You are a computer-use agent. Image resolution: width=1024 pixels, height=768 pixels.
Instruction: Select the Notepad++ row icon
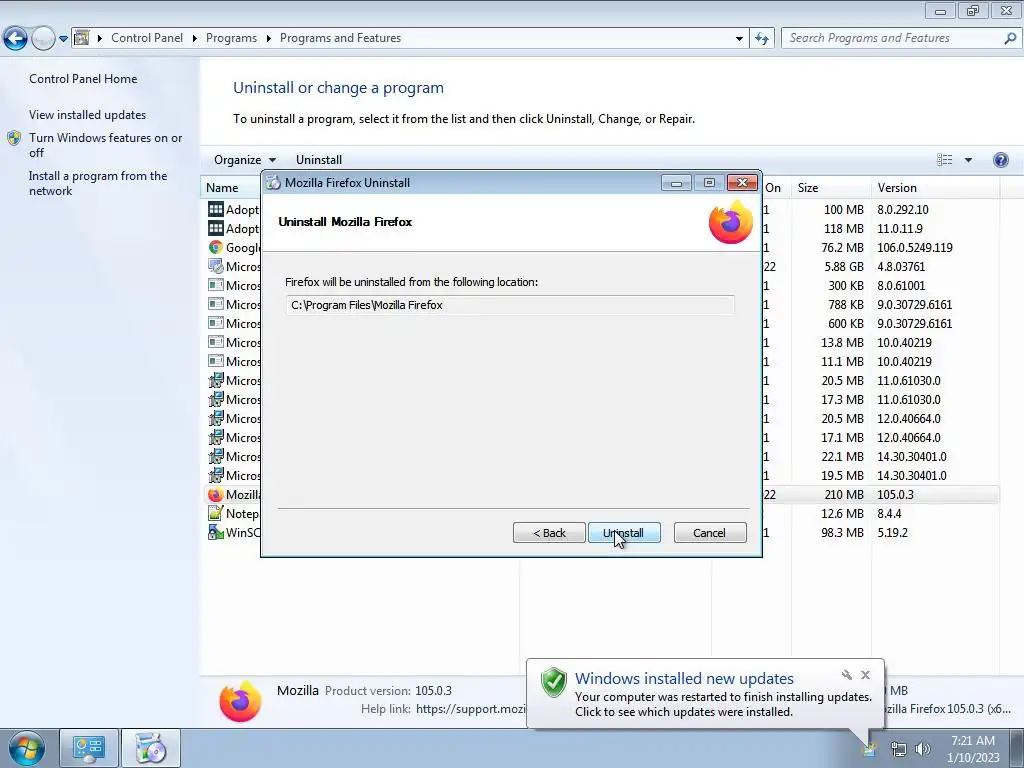tap(216, 513)
